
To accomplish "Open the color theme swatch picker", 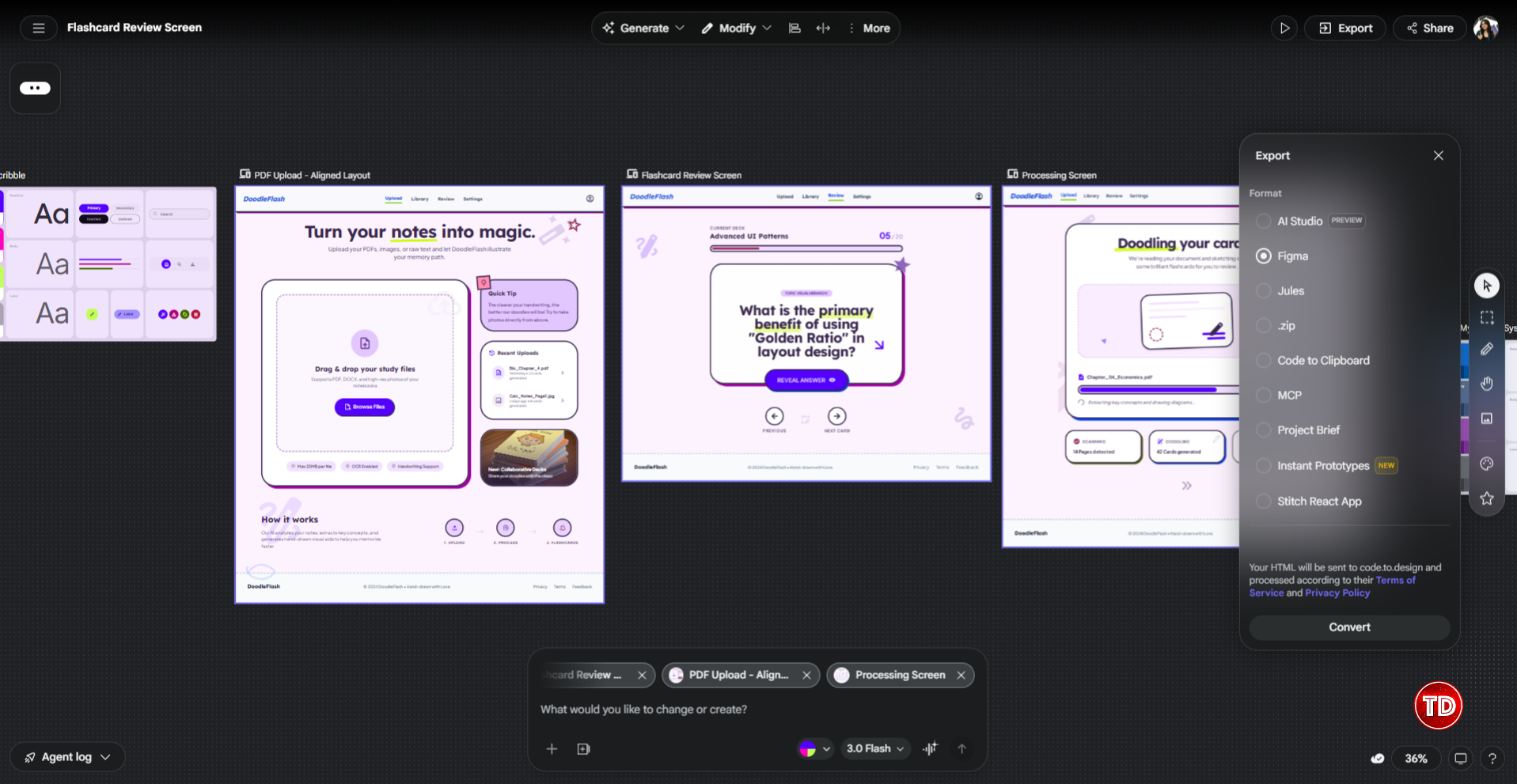I will pyautogui.click(x=814, y=748).
